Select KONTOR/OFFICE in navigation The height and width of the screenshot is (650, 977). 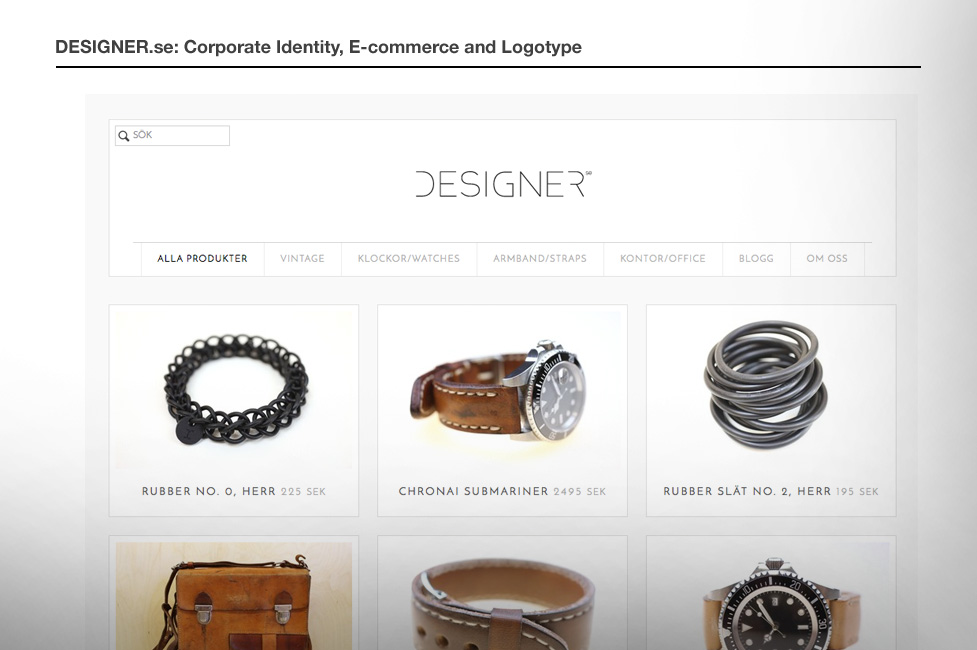click(663, 259)
